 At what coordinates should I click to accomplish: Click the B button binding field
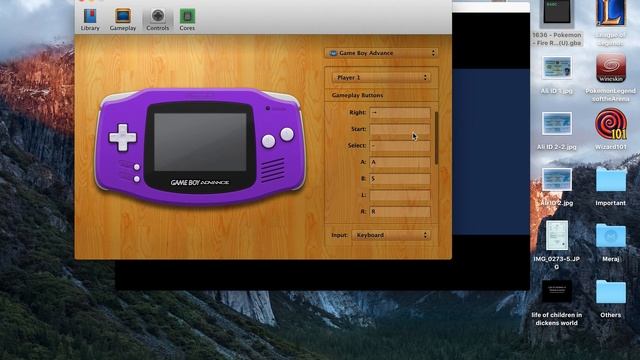400,179
